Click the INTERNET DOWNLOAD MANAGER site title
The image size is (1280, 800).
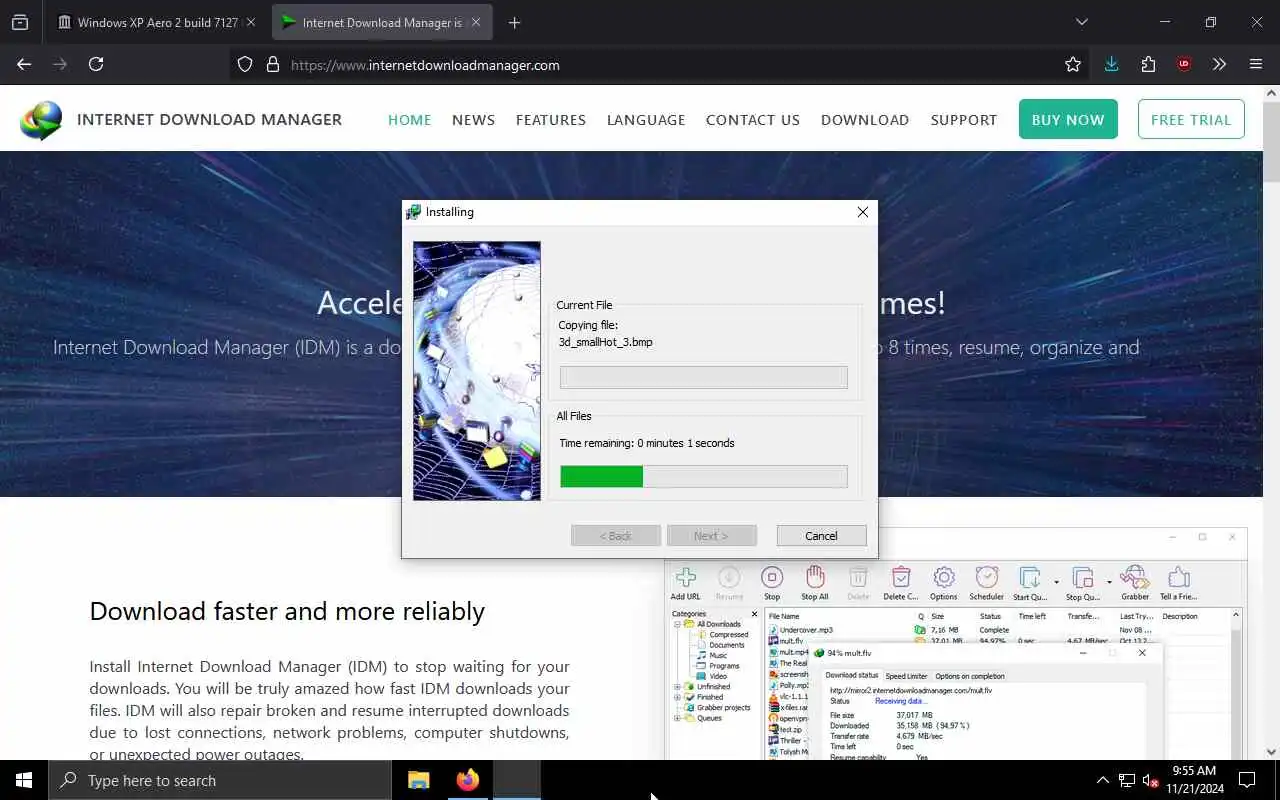[209, 119]
